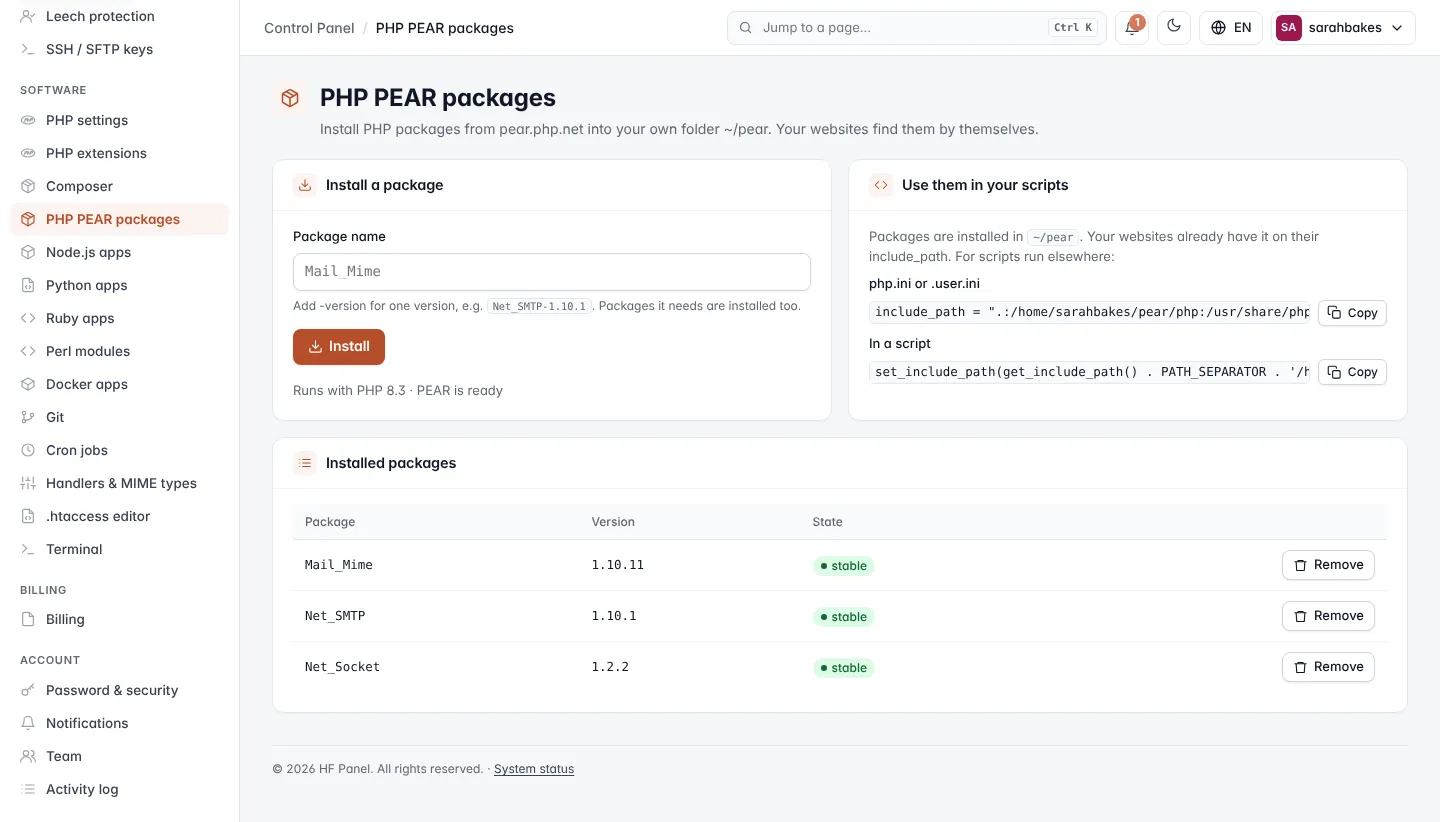The image size is (1440, 822).
Task: Click the Perl modules code icon
Action: (28, 351)
